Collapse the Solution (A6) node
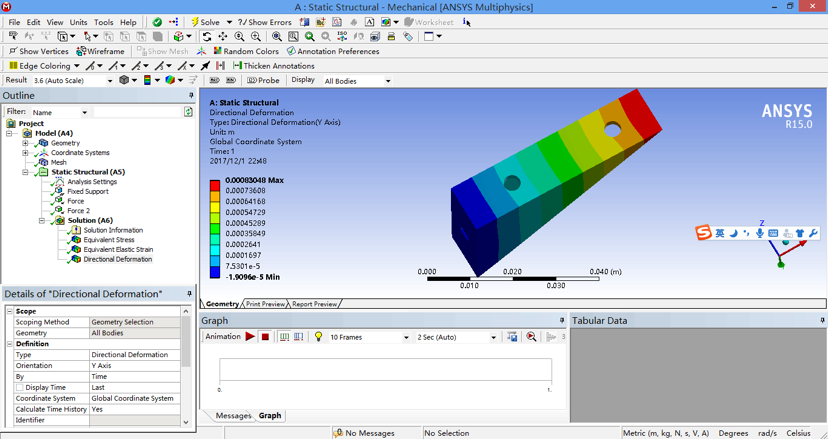Viewport: 828px width, 439px height. click(x=41, y=220)
